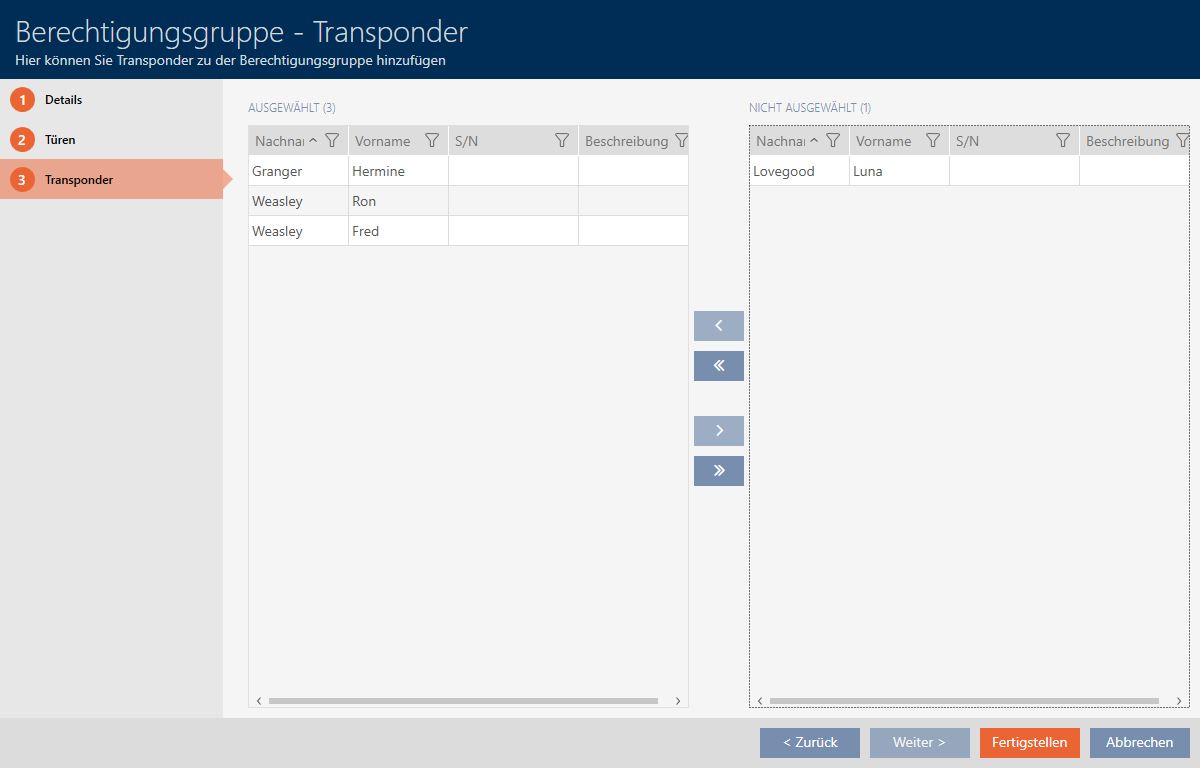Click horizontal scrollbar of selected table

(x=463, y=701)
